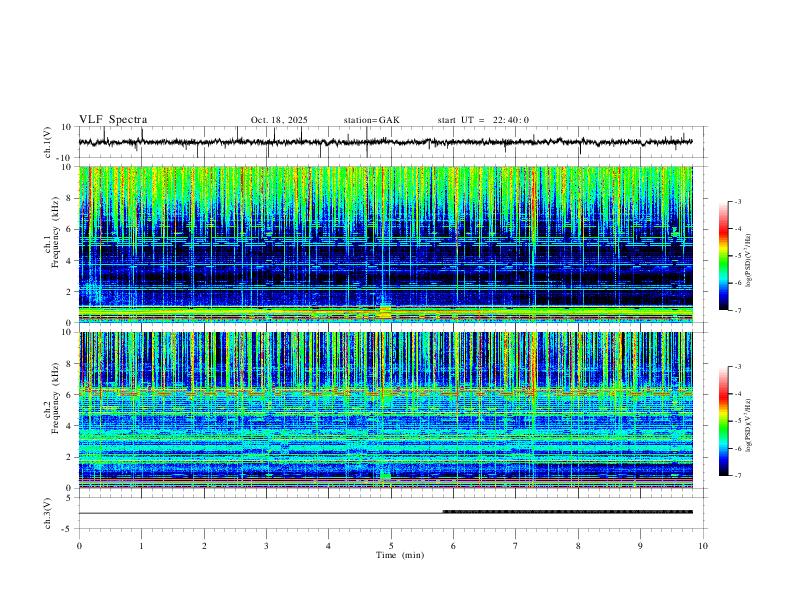792x612 pixels.
Task: Click the bright low-frequency burst near 5 min in ch.1
Action: click(x=385, y=310)
